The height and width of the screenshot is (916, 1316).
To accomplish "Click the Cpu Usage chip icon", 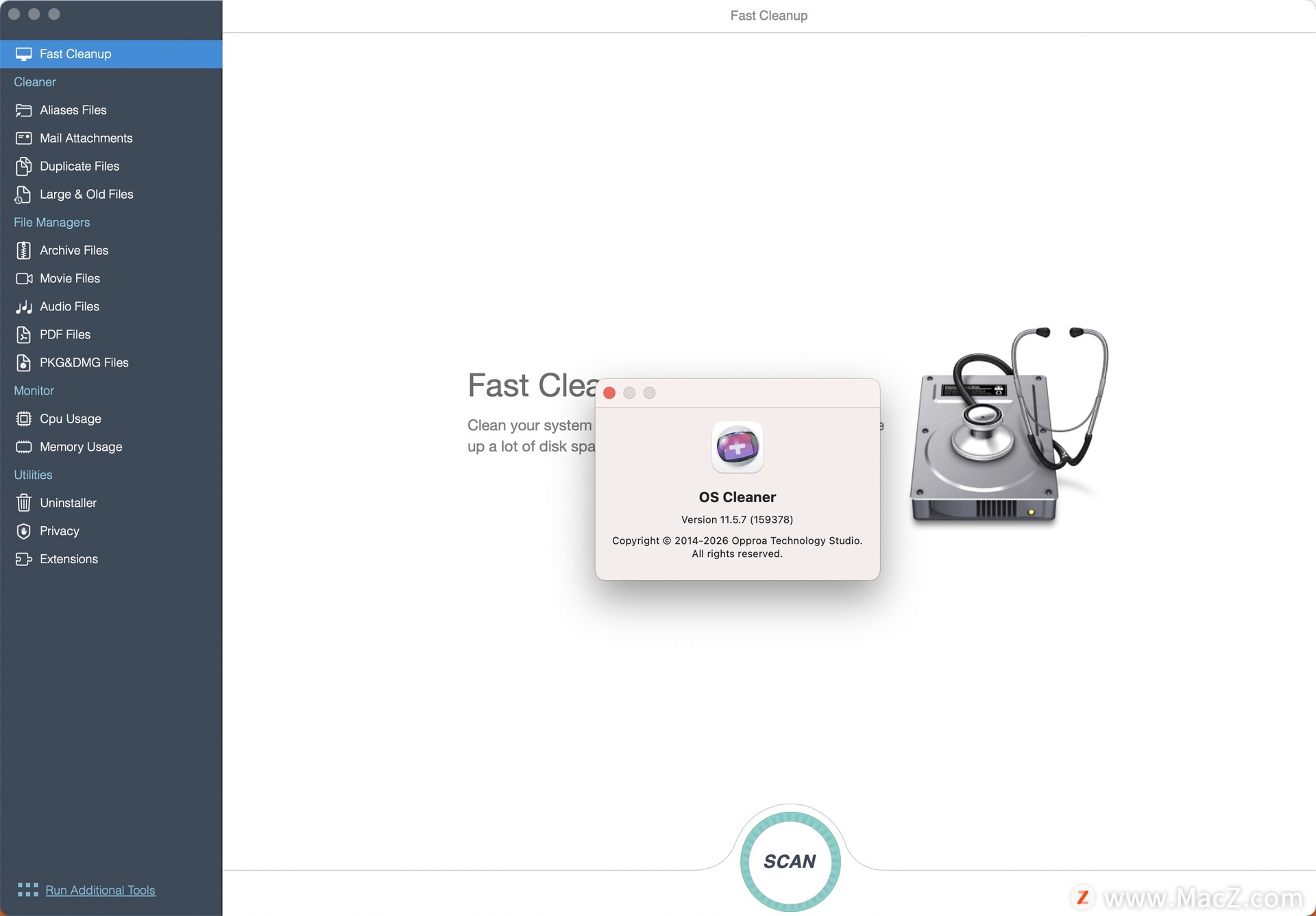I will click(x=23, y=419).
